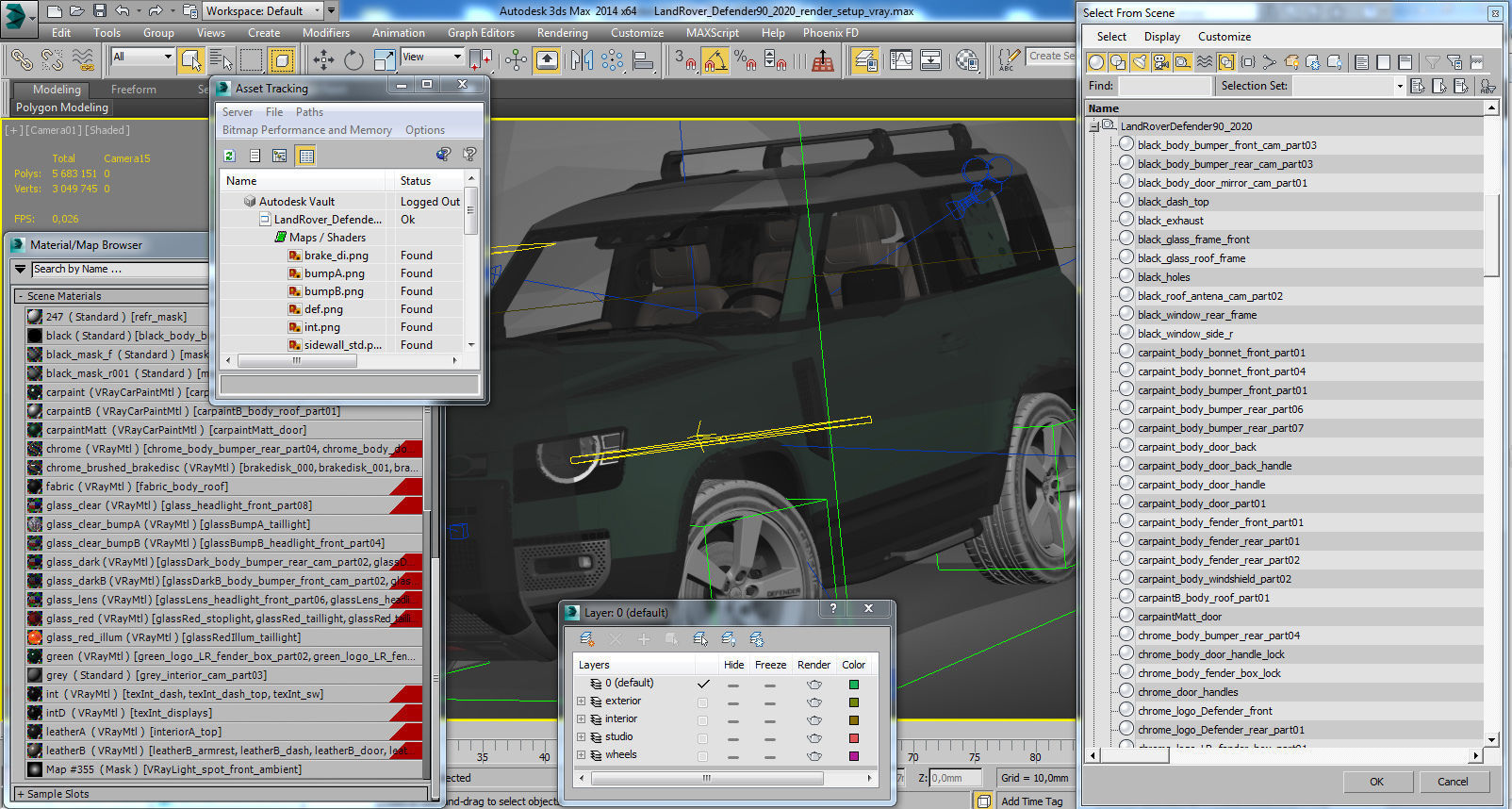This screenshot has width=1512, height=809.
Task: Click the Add Time Tag button
Action: 1031,801
